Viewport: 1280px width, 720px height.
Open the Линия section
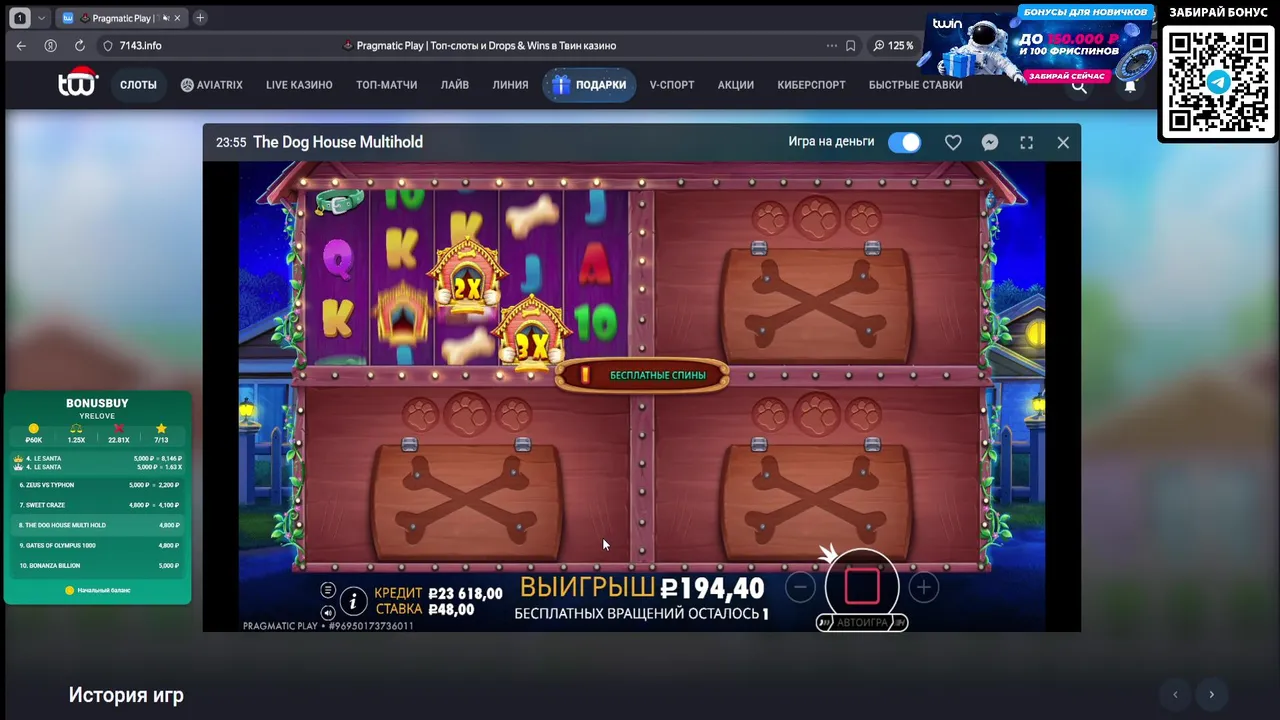[510, 85]
